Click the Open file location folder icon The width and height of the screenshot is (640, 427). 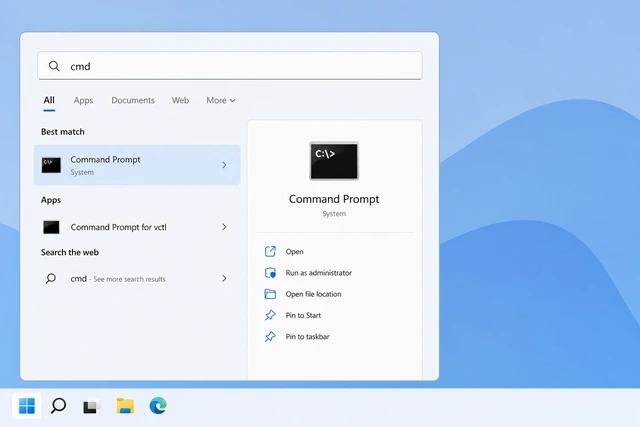point(270,294)
